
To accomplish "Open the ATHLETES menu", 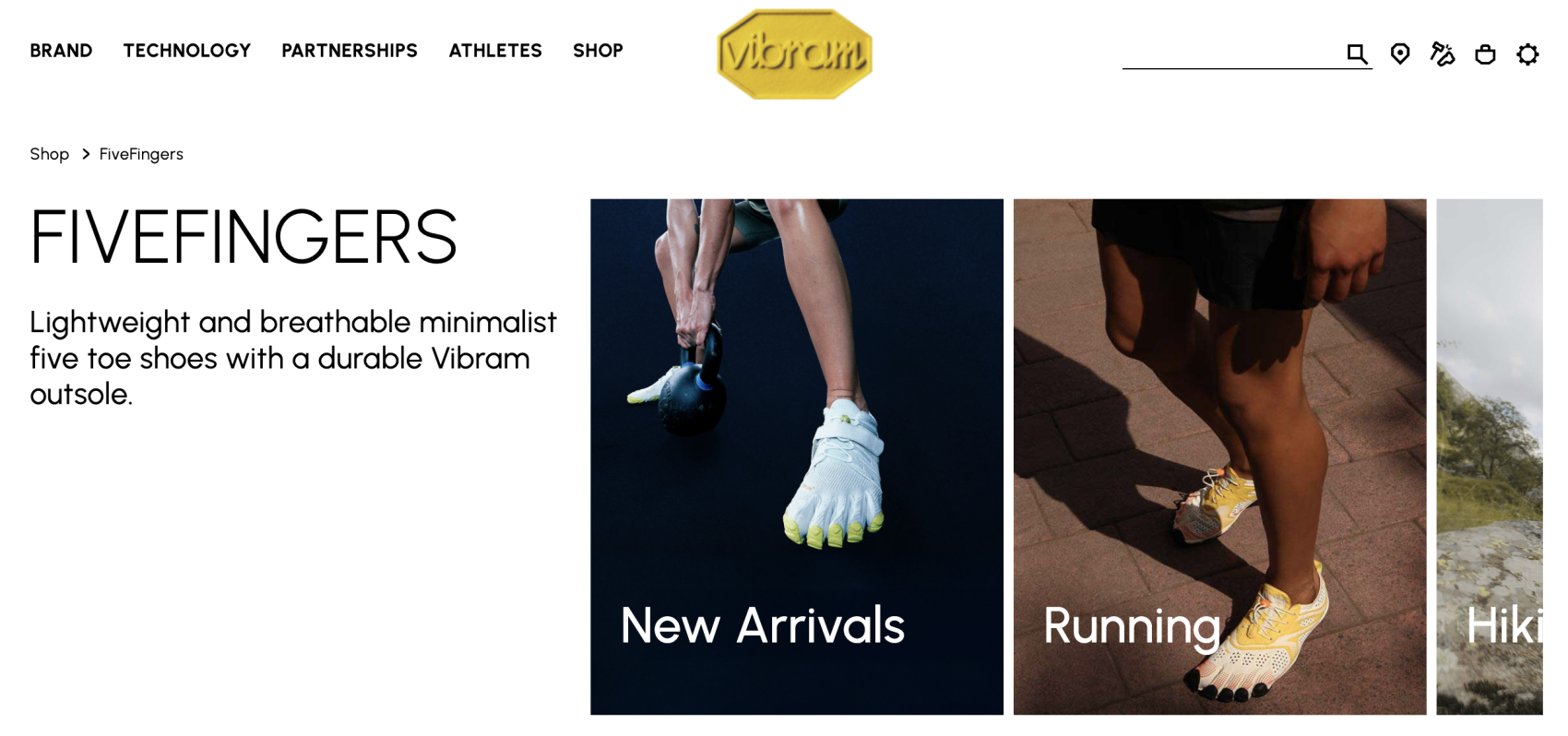I will pyautogui.click(x=495, y=51).
